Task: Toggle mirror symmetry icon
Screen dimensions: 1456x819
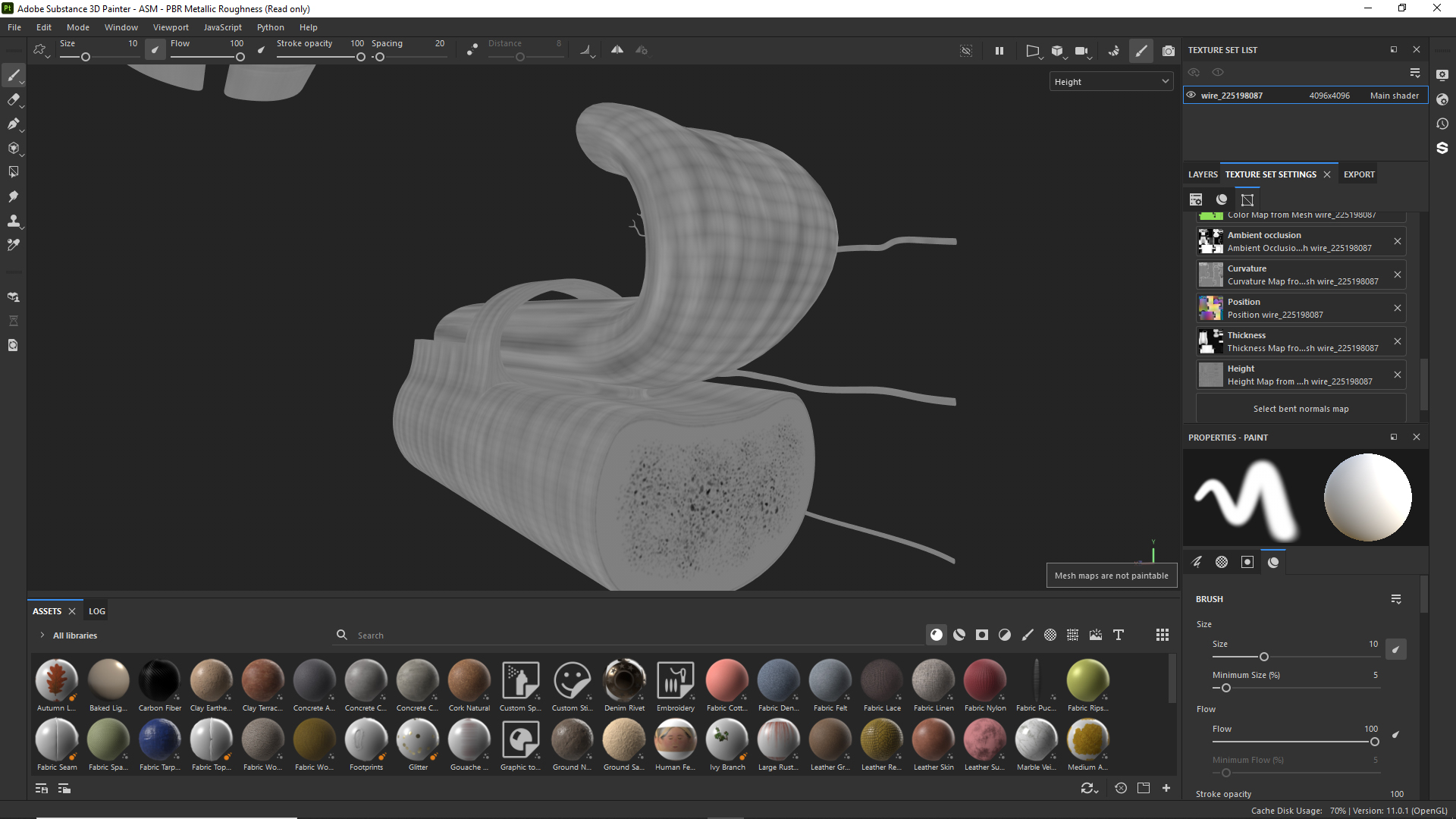Action: 617,50
